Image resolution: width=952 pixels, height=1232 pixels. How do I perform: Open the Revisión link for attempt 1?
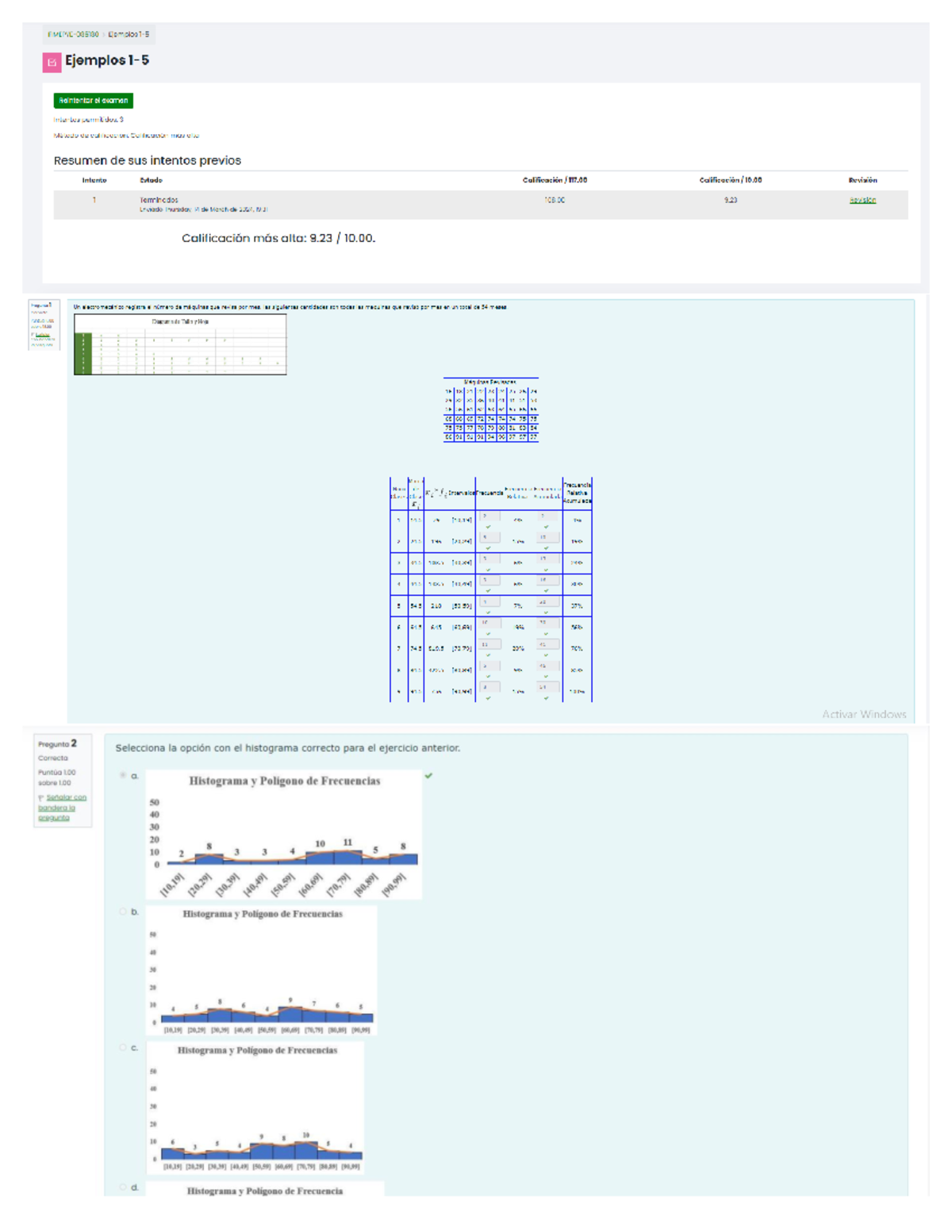[862, 200]
